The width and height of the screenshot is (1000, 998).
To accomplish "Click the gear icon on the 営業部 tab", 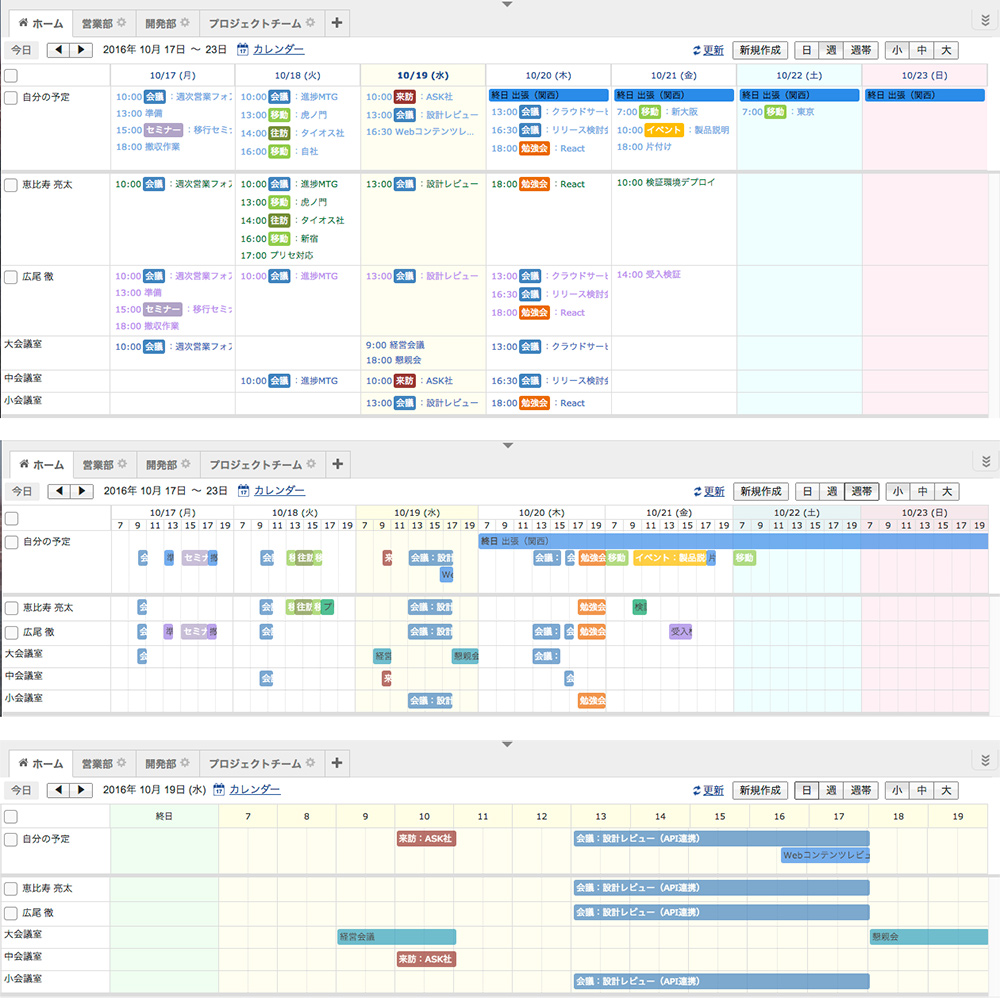I will (123, 22).
